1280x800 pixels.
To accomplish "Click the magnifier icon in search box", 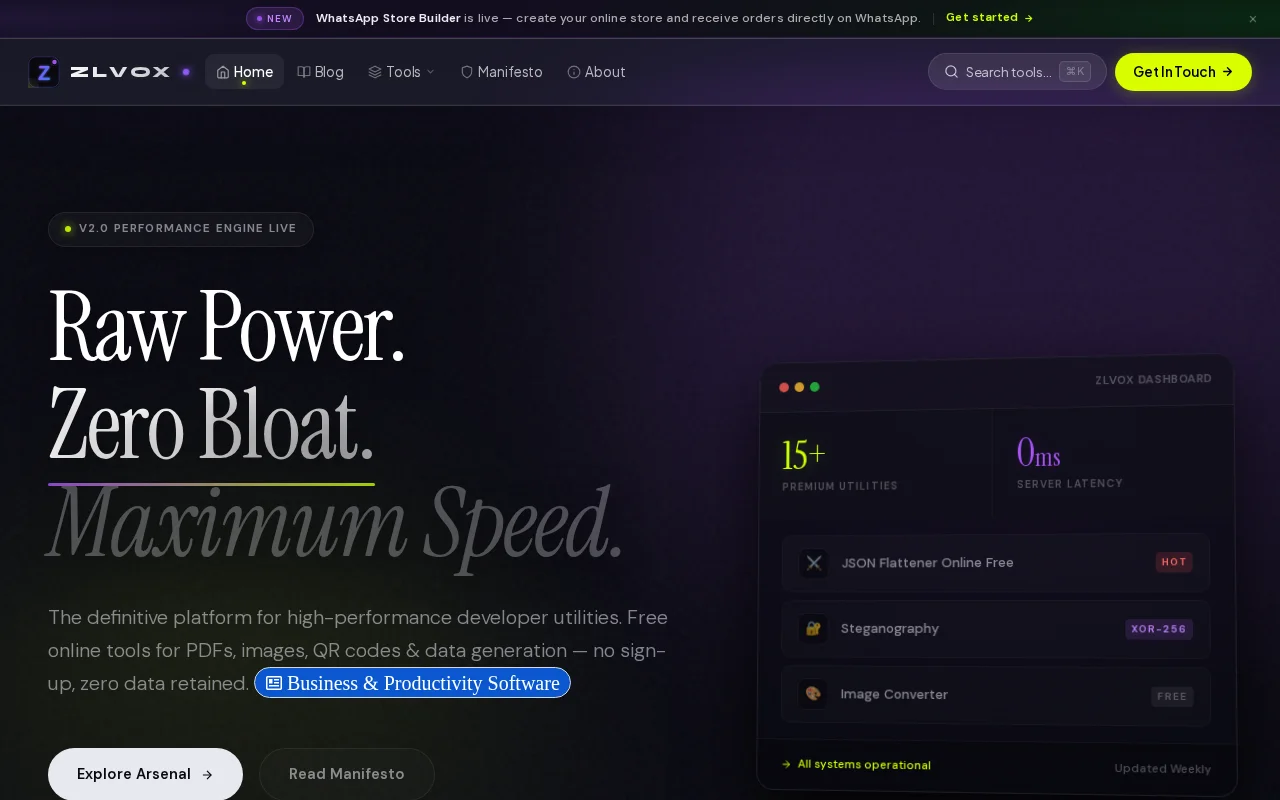I will pos(951,72).
